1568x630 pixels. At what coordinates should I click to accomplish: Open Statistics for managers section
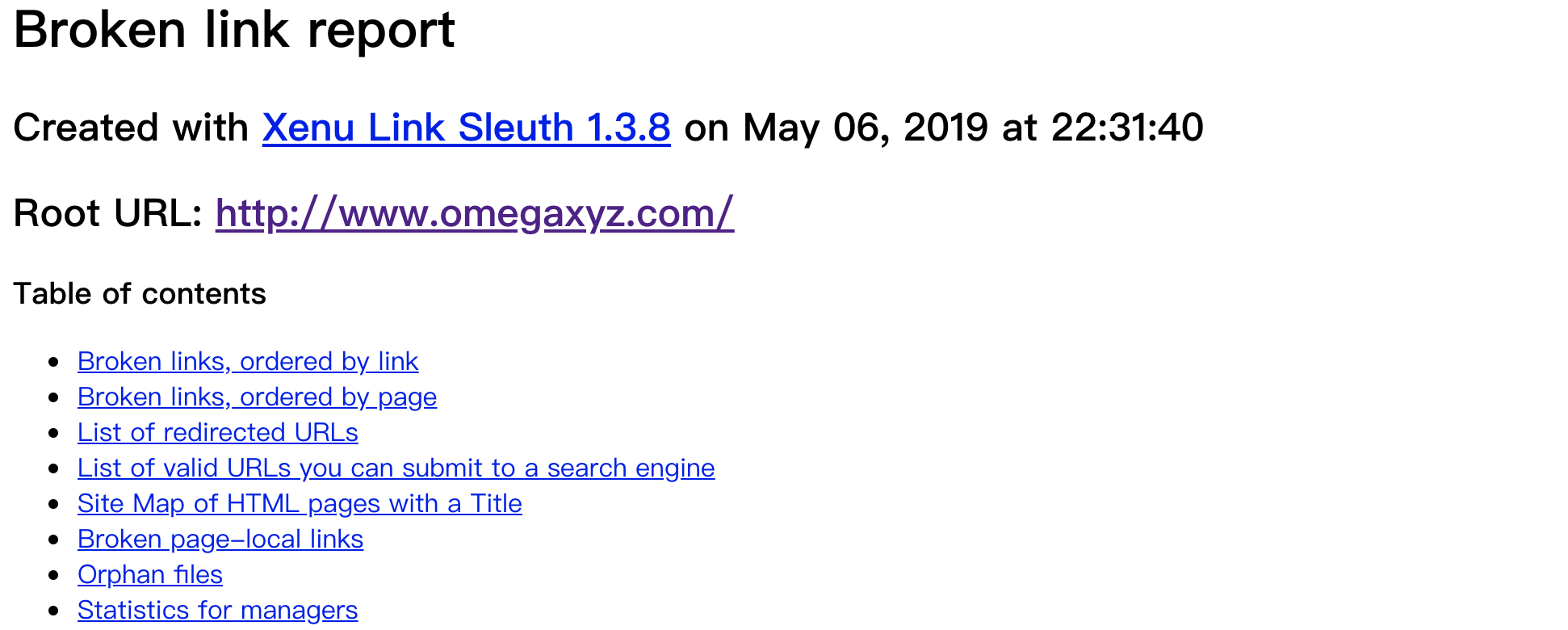(217, 610)
